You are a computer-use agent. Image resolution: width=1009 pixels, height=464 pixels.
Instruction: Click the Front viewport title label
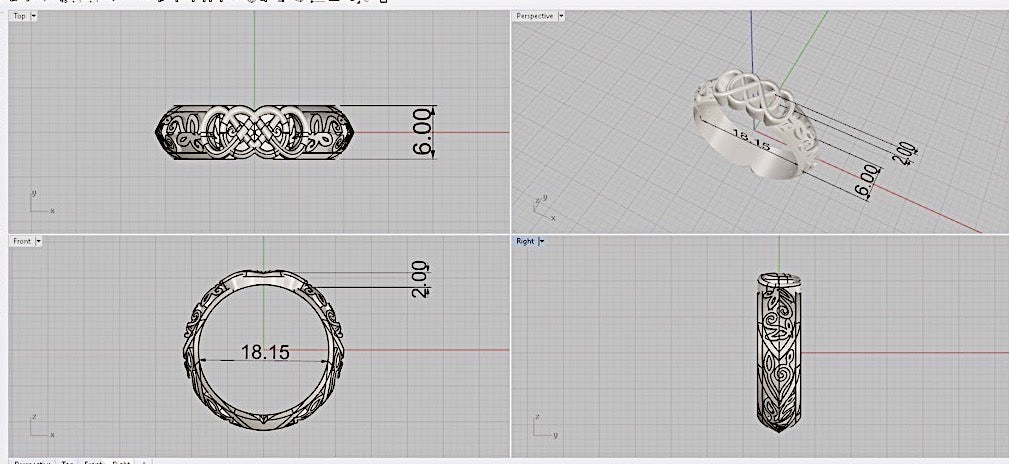[x=22, y=241]
